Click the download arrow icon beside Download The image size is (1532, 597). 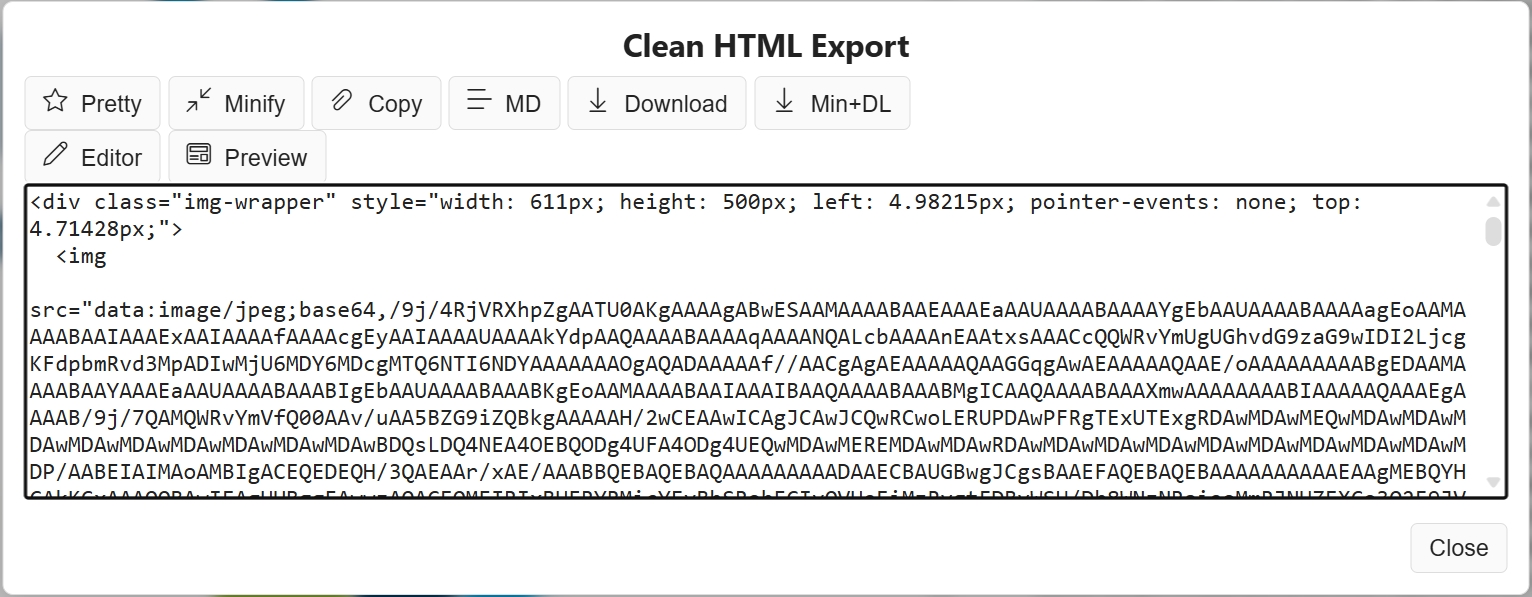[598, 101]
